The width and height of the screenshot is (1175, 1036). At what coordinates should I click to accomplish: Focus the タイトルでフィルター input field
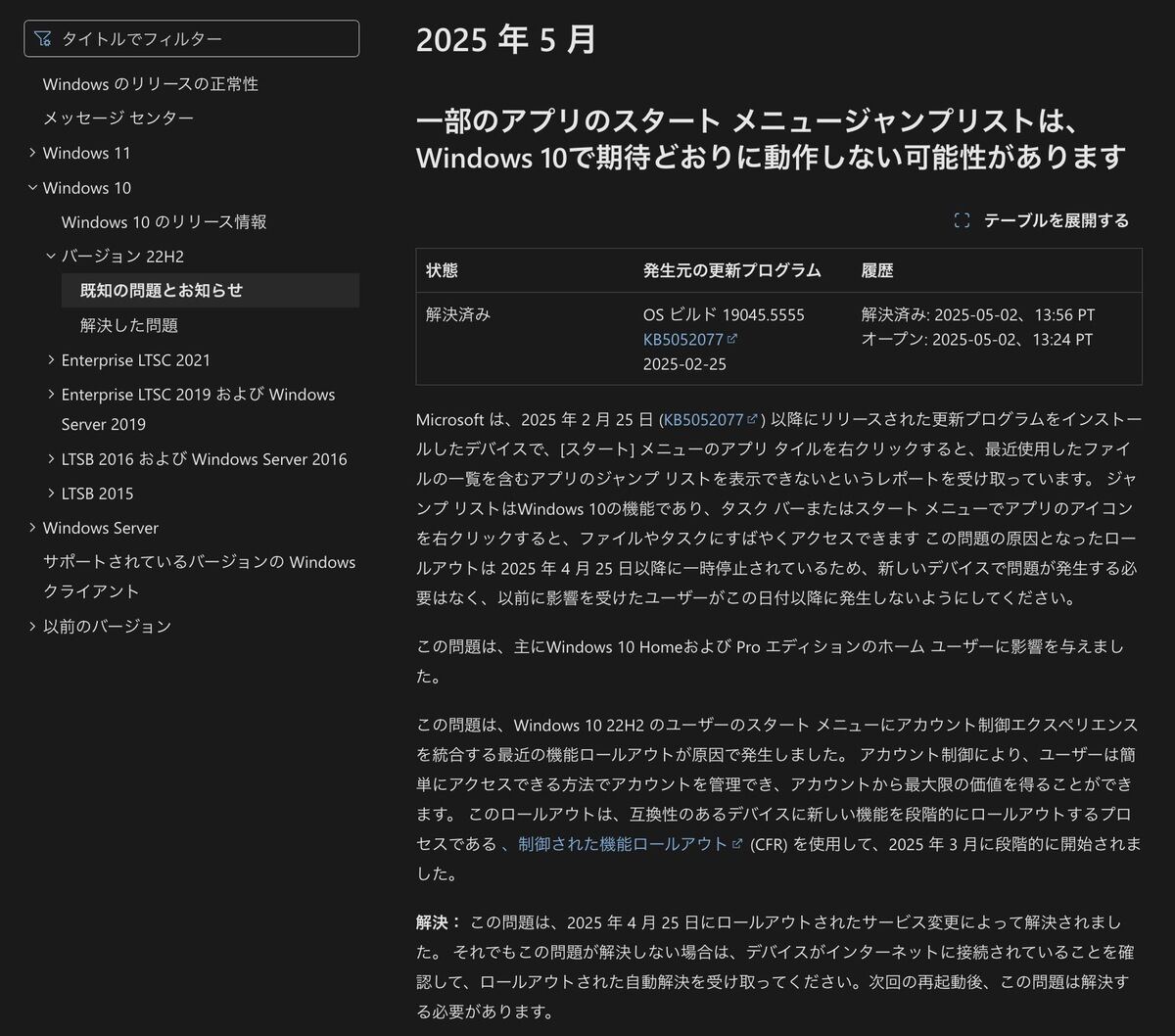click(192, 38)
